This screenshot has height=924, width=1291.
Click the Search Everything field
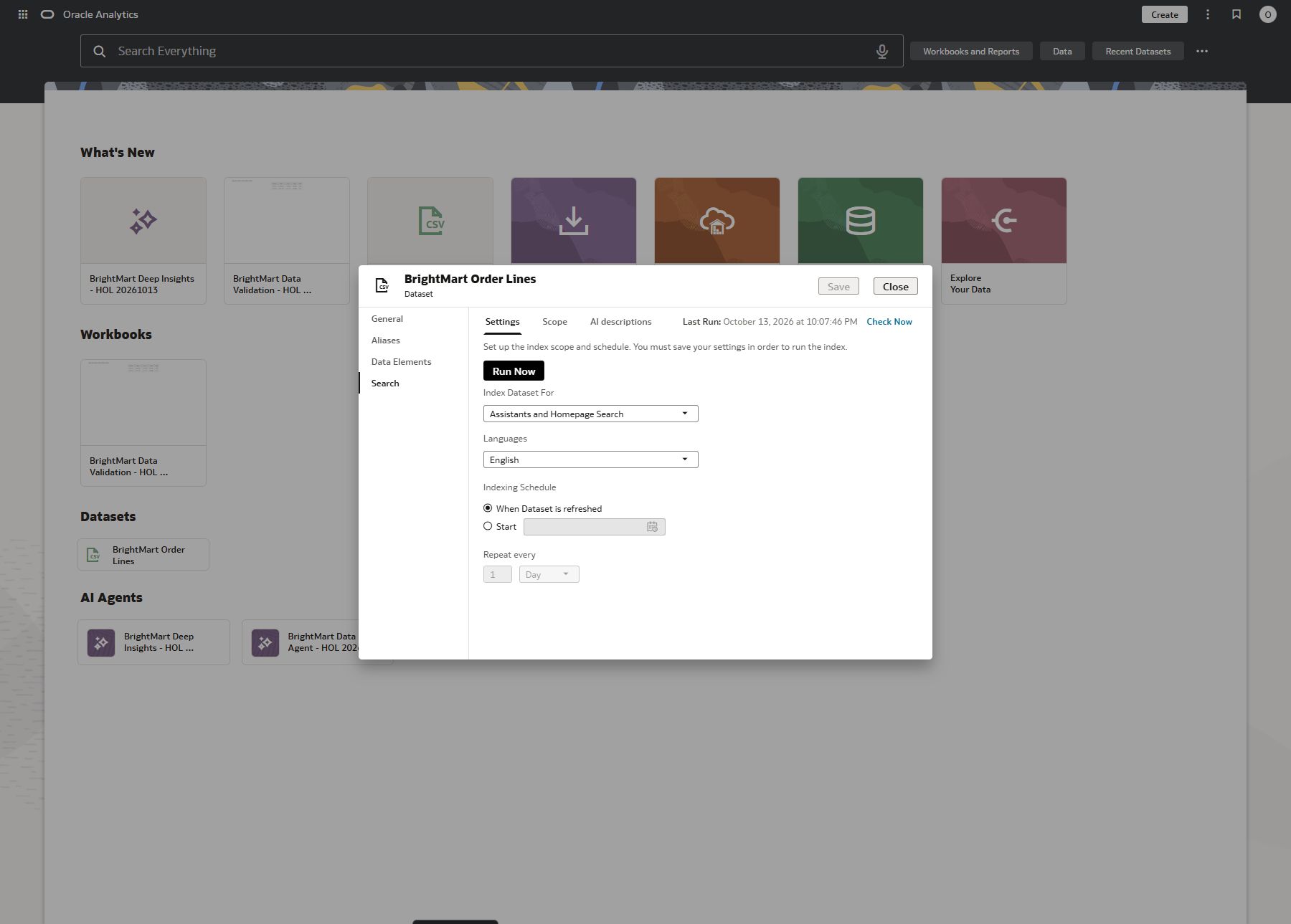click(x=491, y=51)
